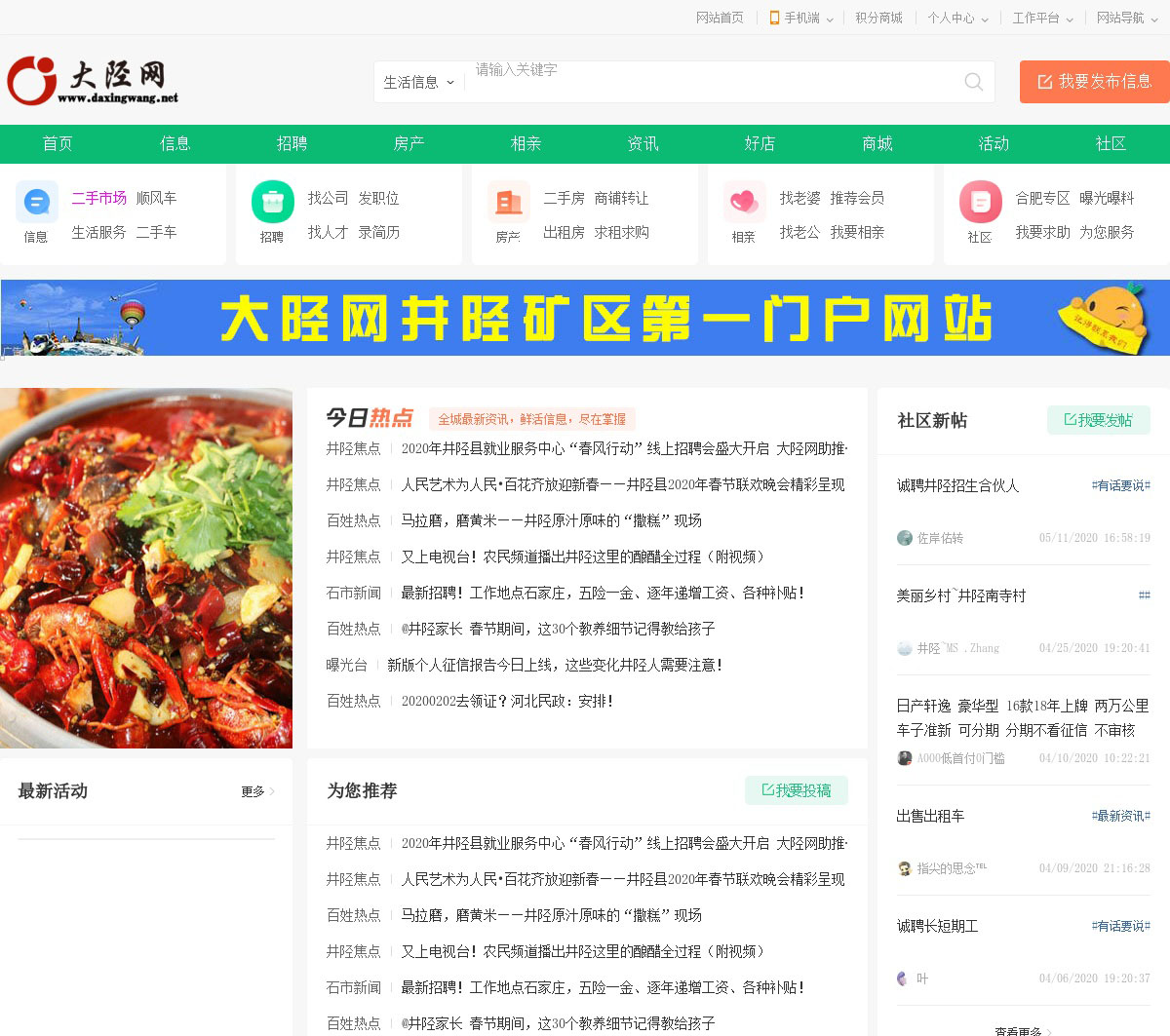The image size is (1170, 1036).
Task: Select 相亲 in the green navigation bar
Action: coord(526,143)
